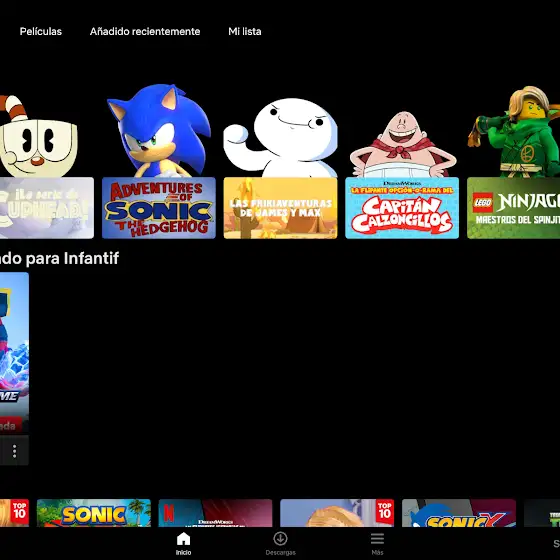The image size is (560, 560).
Task: Select Captain Underpants character image
Action: tap(402, 144)
